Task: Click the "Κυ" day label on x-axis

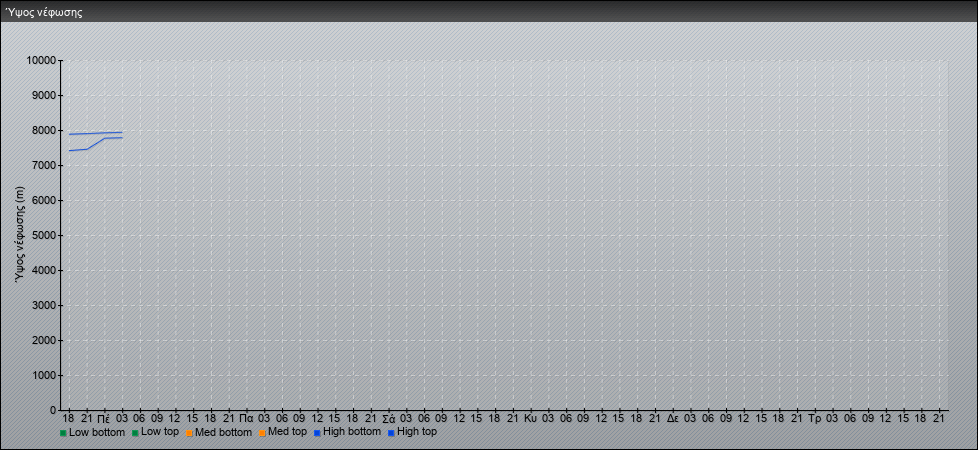Action: (531, 418)
